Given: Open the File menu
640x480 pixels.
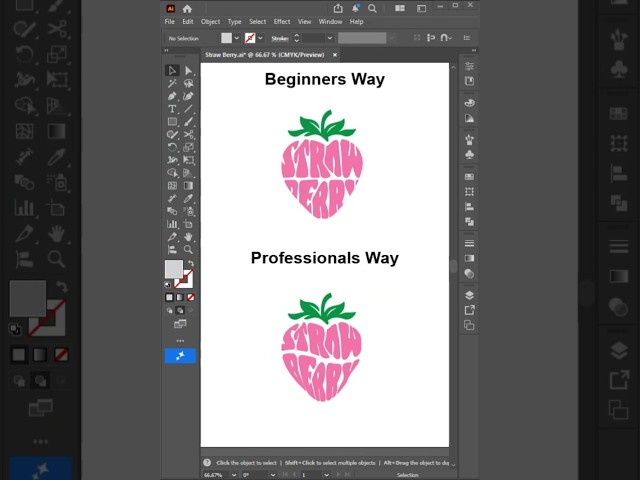Looking at the screenshot, I should click(170, 22).
